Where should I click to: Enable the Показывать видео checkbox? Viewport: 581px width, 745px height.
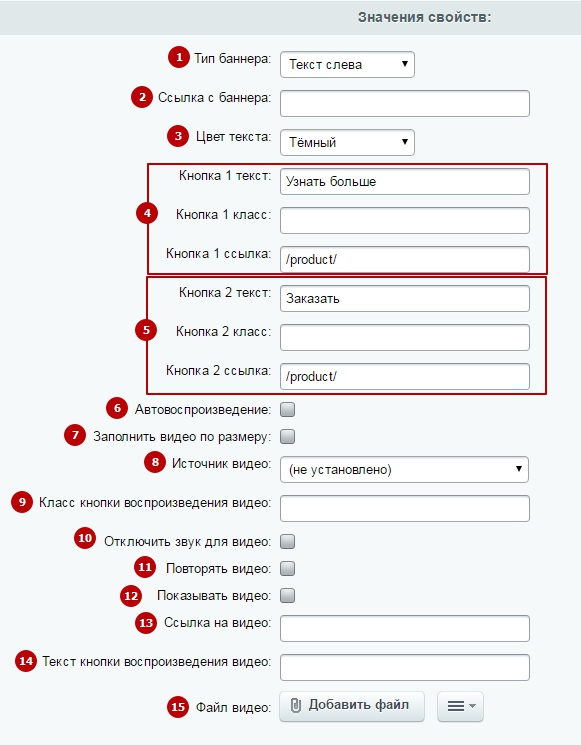pyautogui.click(x=287, y=596)
